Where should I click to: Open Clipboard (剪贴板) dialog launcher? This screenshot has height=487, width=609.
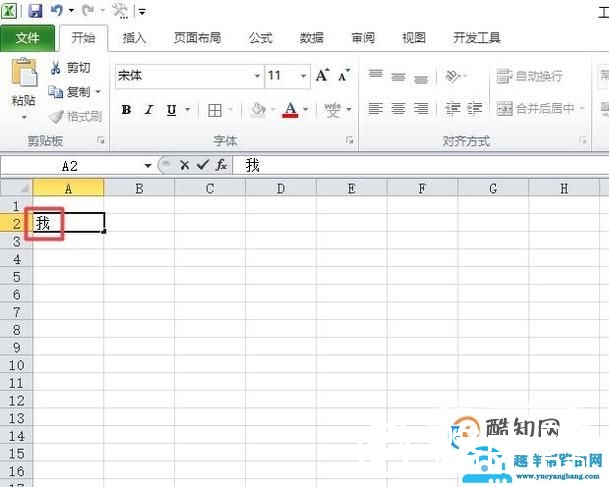[x=101, y=141]
